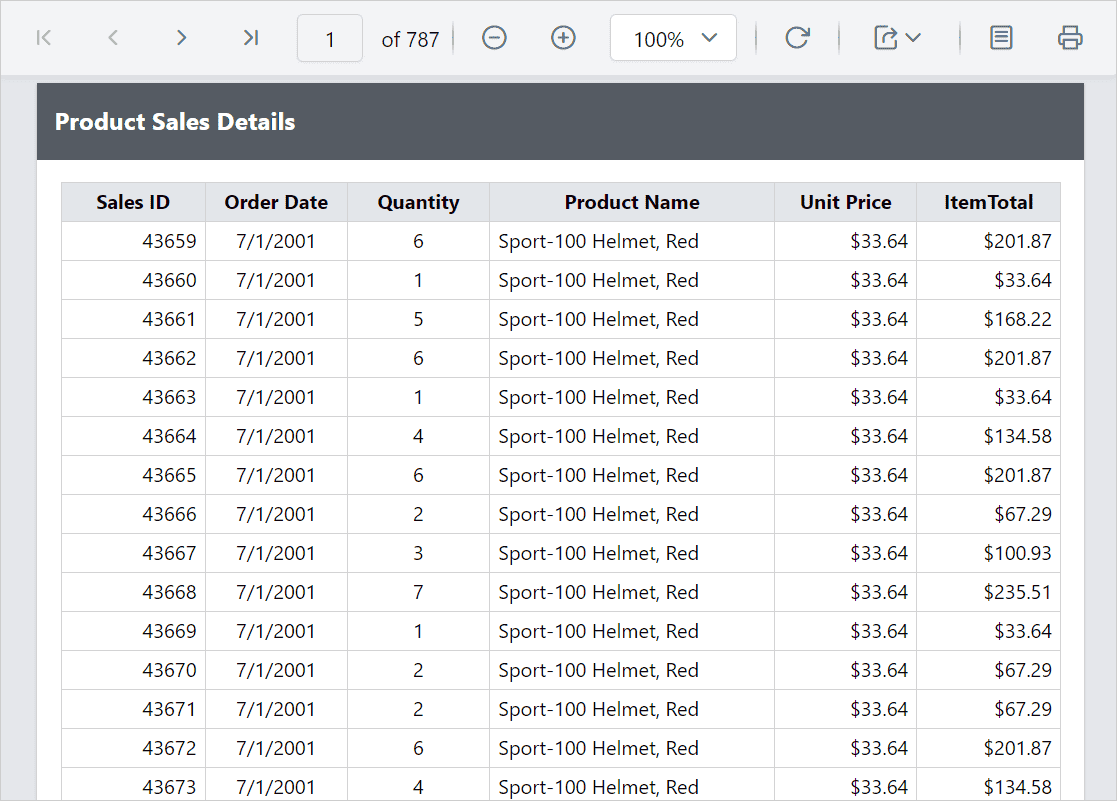The image size is (1117, 801).
Task: Click product name in row 43662
Action: tap(632, 358)
